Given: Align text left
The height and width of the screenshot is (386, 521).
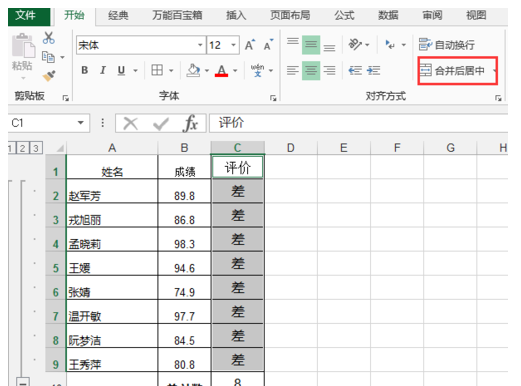Looking at the screenshot, I should click(x=293, y=70).
